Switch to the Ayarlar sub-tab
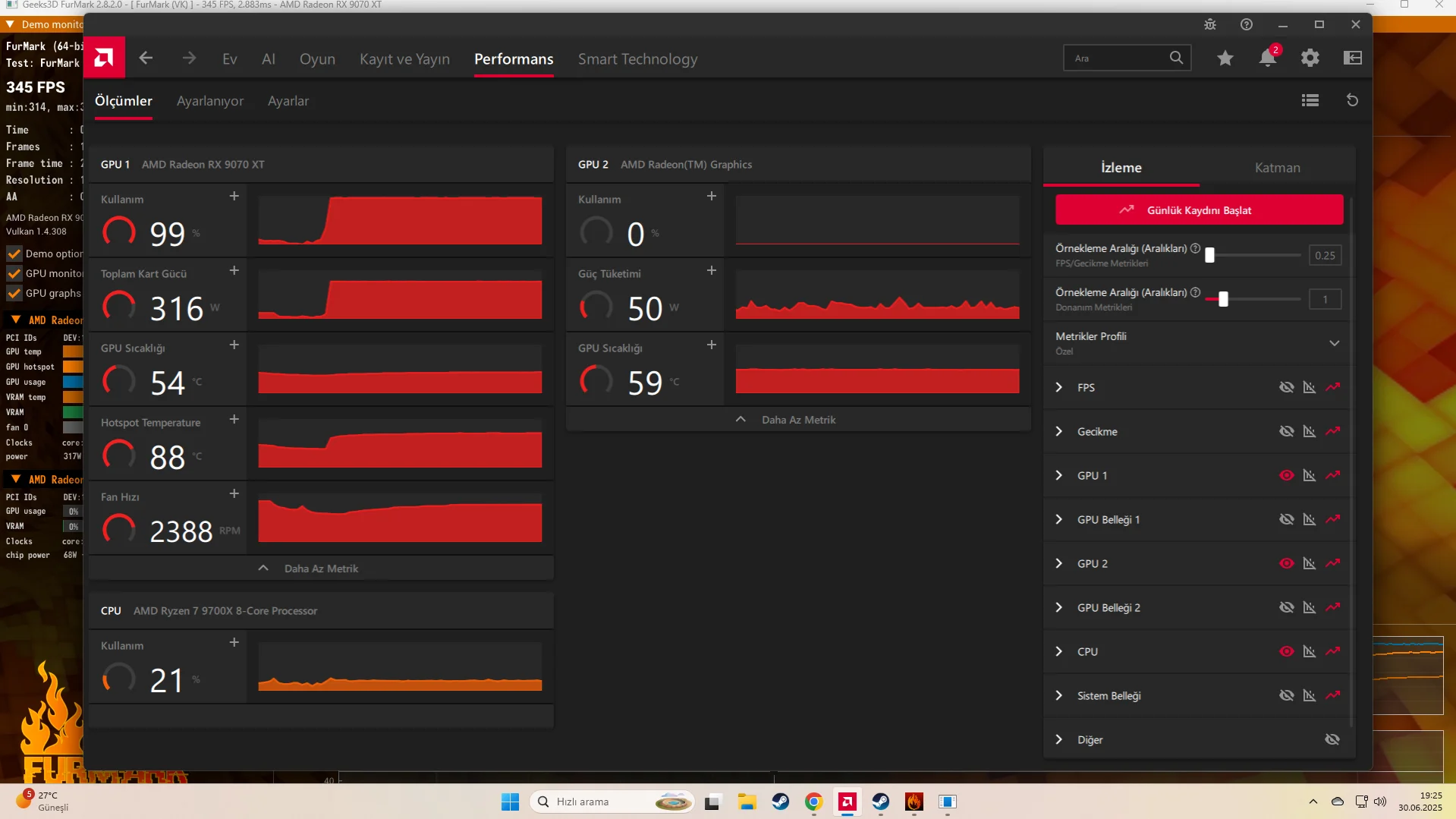The width and height of the screenshot is (1456, 819). [288, 101]
